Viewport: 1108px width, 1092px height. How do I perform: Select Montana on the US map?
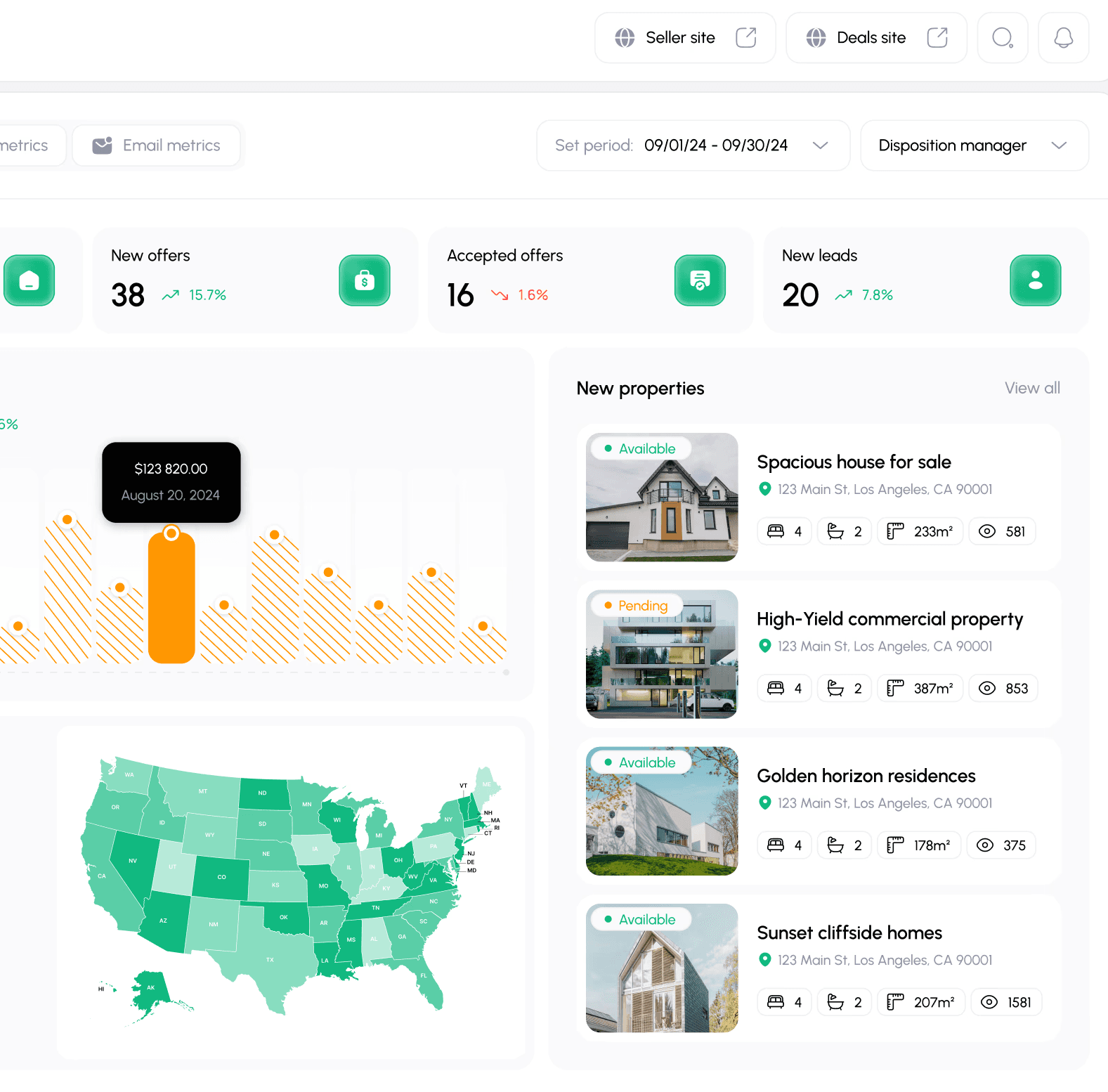(202, 791)
